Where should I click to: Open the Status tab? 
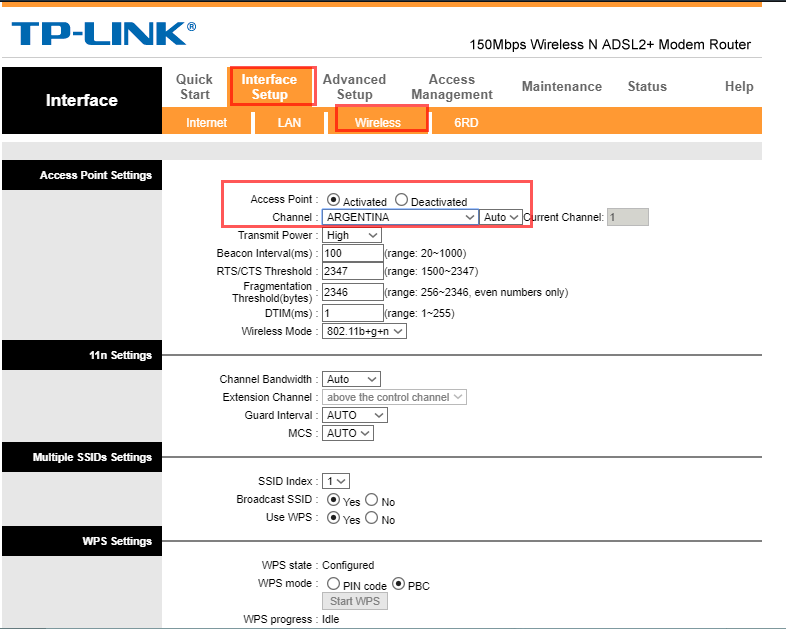647,86
